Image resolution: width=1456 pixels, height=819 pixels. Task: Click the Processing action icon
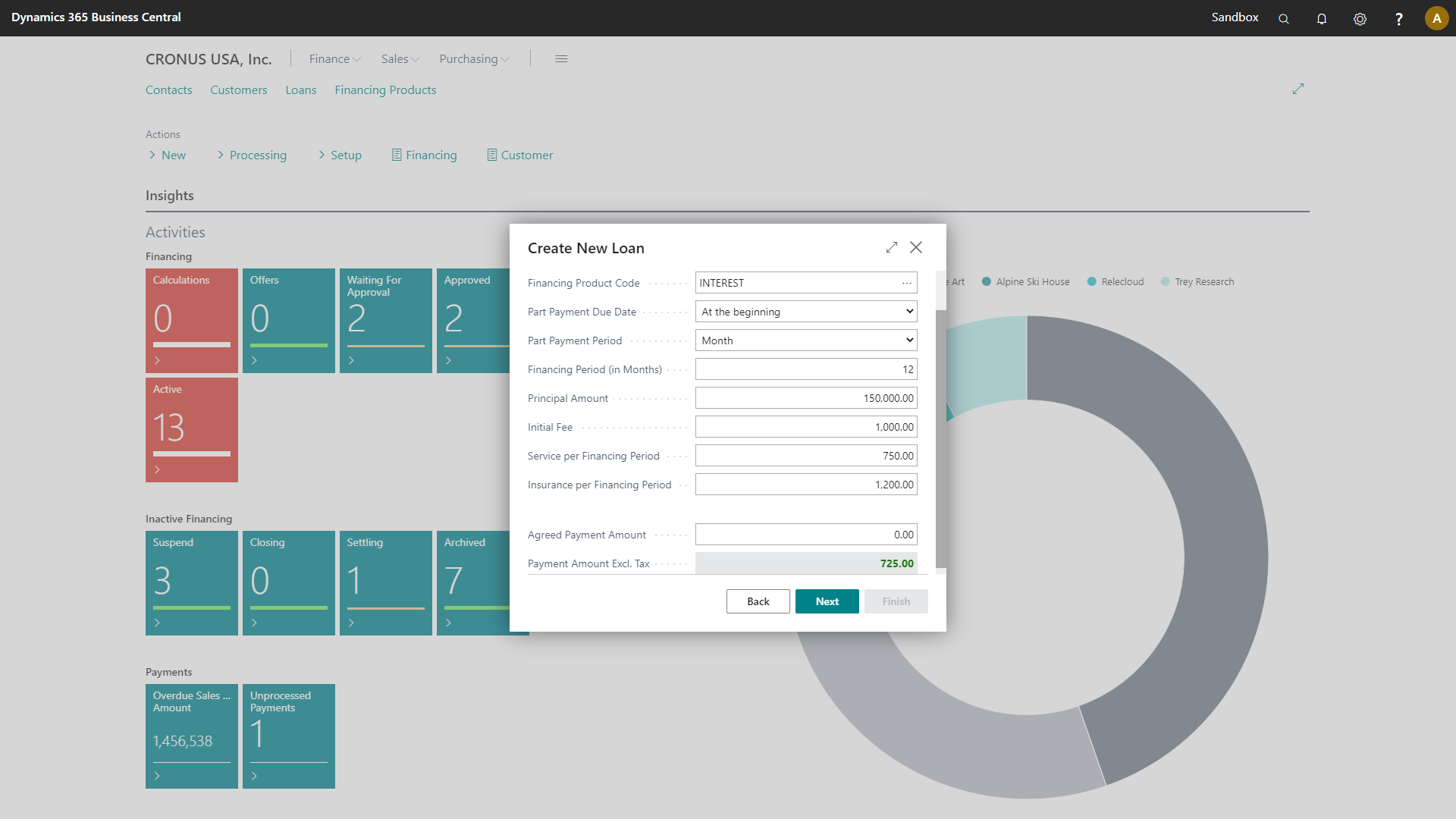click(x=220, y=155)
